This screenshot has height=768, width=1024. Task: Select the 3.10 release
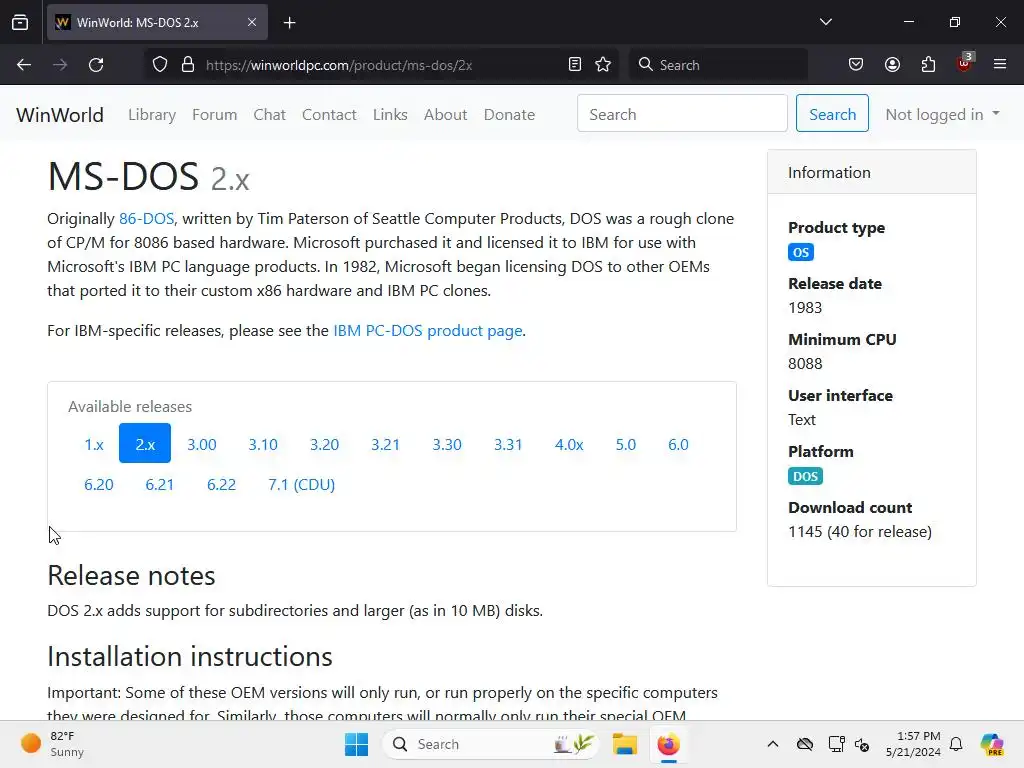coord(263,444)
